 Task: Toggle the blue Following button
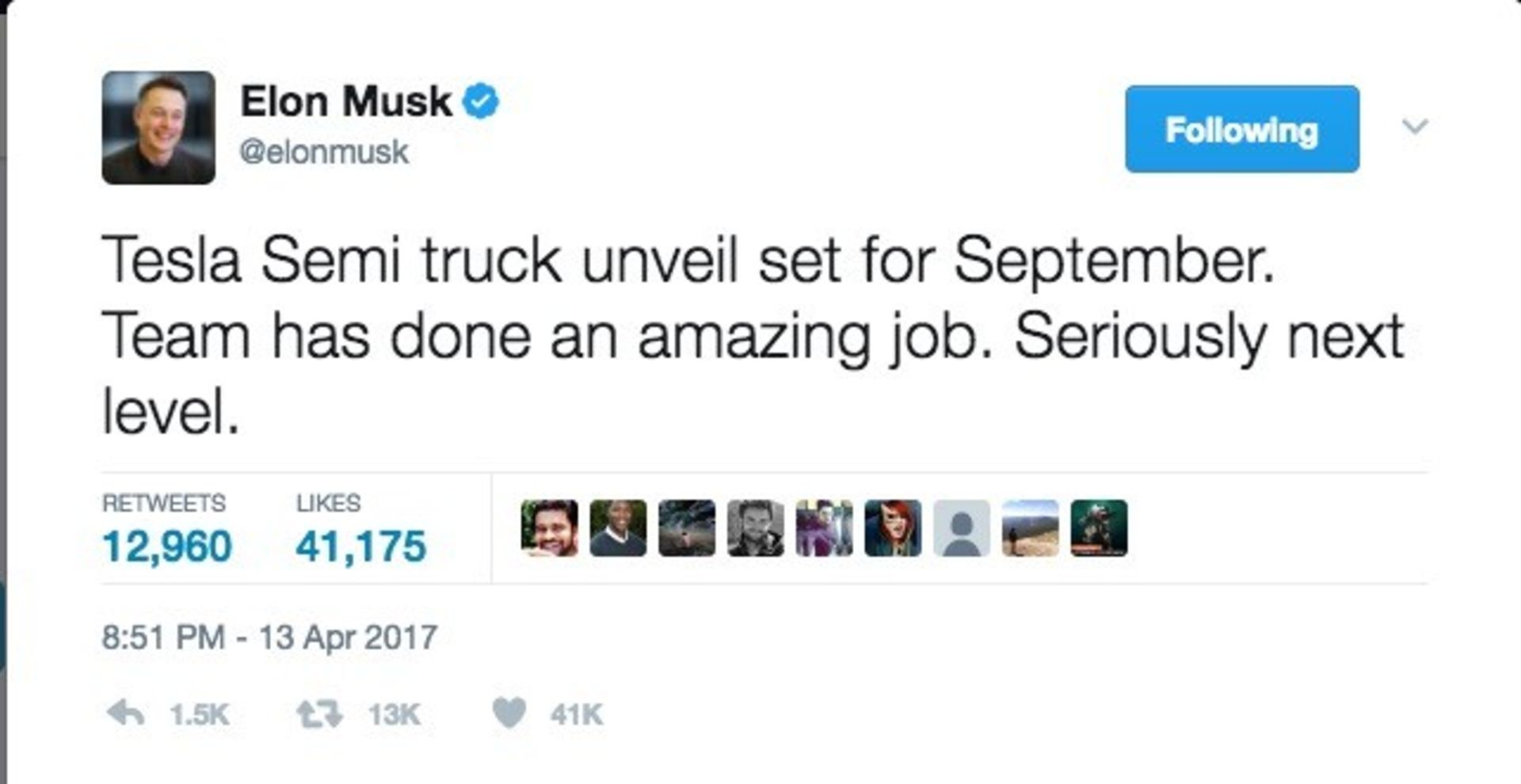pyautogui.click(x=1241, y=129)
